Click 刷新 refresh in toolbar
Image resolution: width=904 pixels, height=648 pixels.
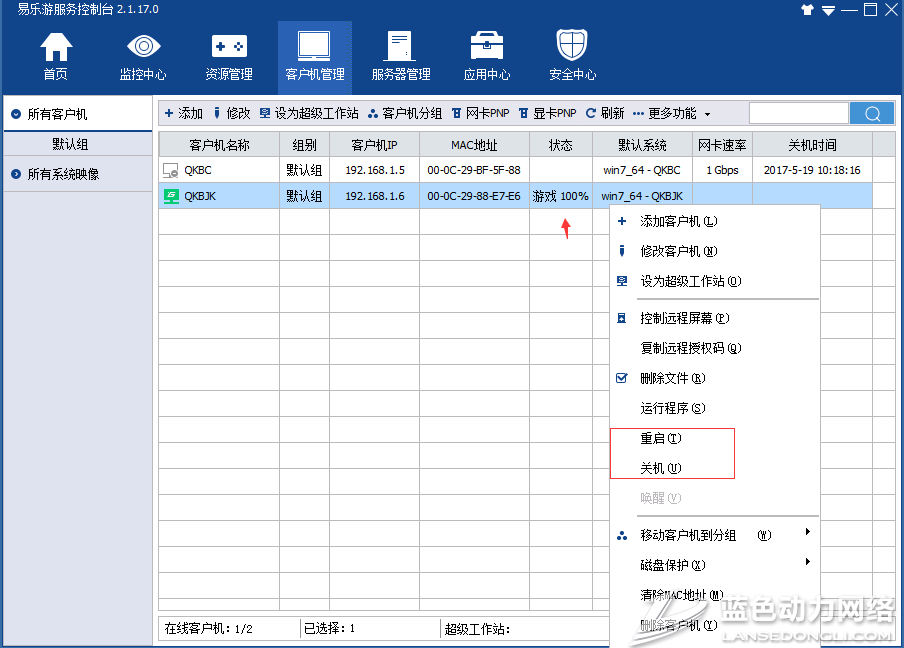point(605,114)
